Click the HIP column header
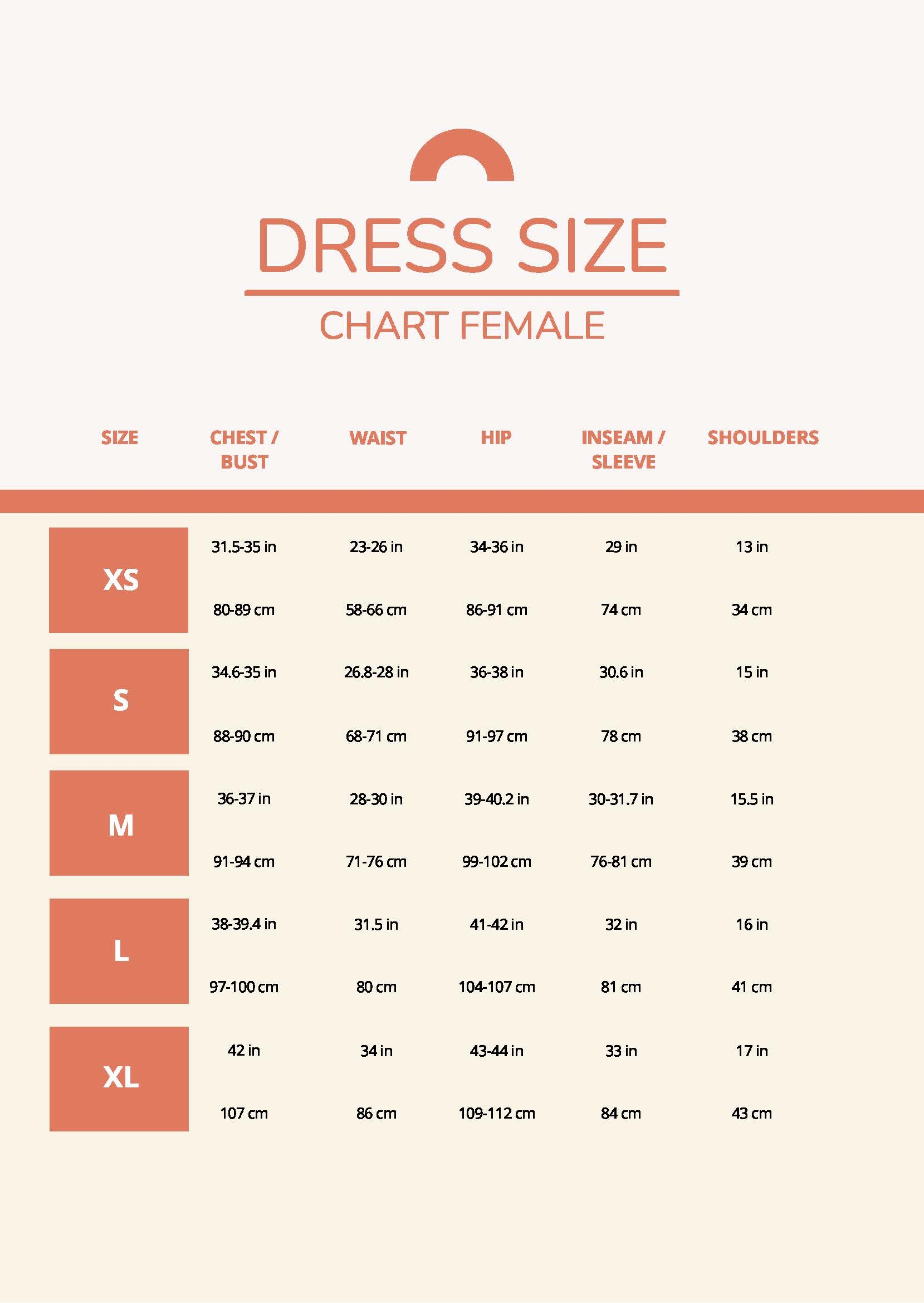Image resolution: width=924 pixels, height=1303 pixels. tap(496, 437)
